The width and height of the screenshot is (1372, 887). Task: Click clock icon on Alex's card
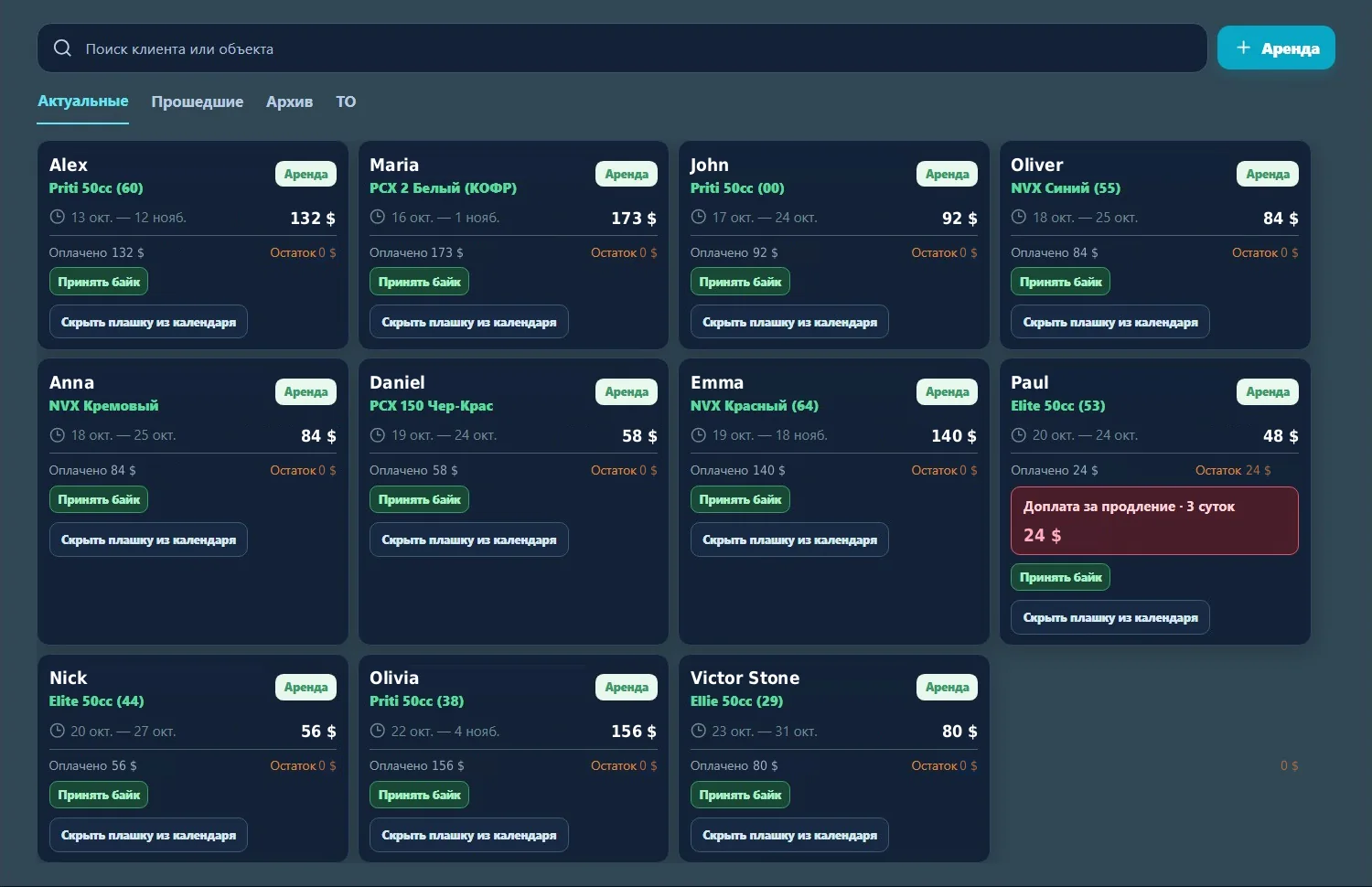tap(57, 217)
